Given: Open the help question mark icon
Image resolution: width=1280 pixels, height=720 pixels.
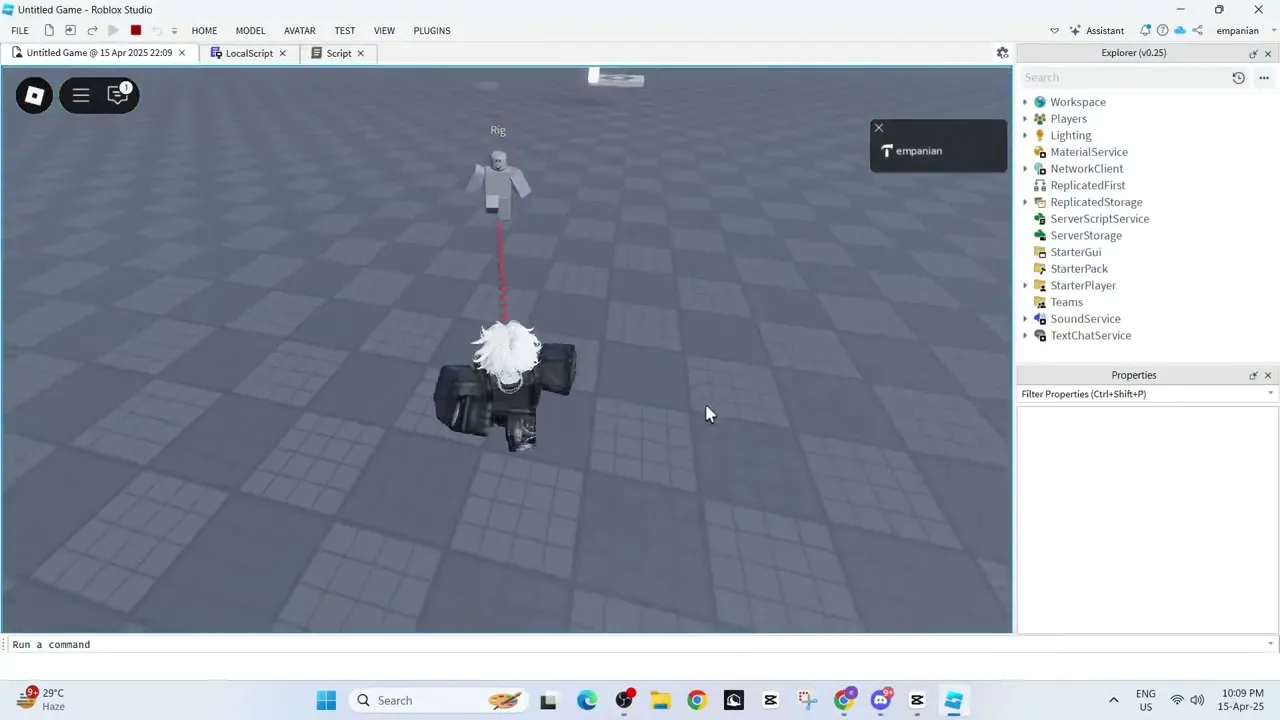Looking at the screenshot, I should pos(1162,30).
